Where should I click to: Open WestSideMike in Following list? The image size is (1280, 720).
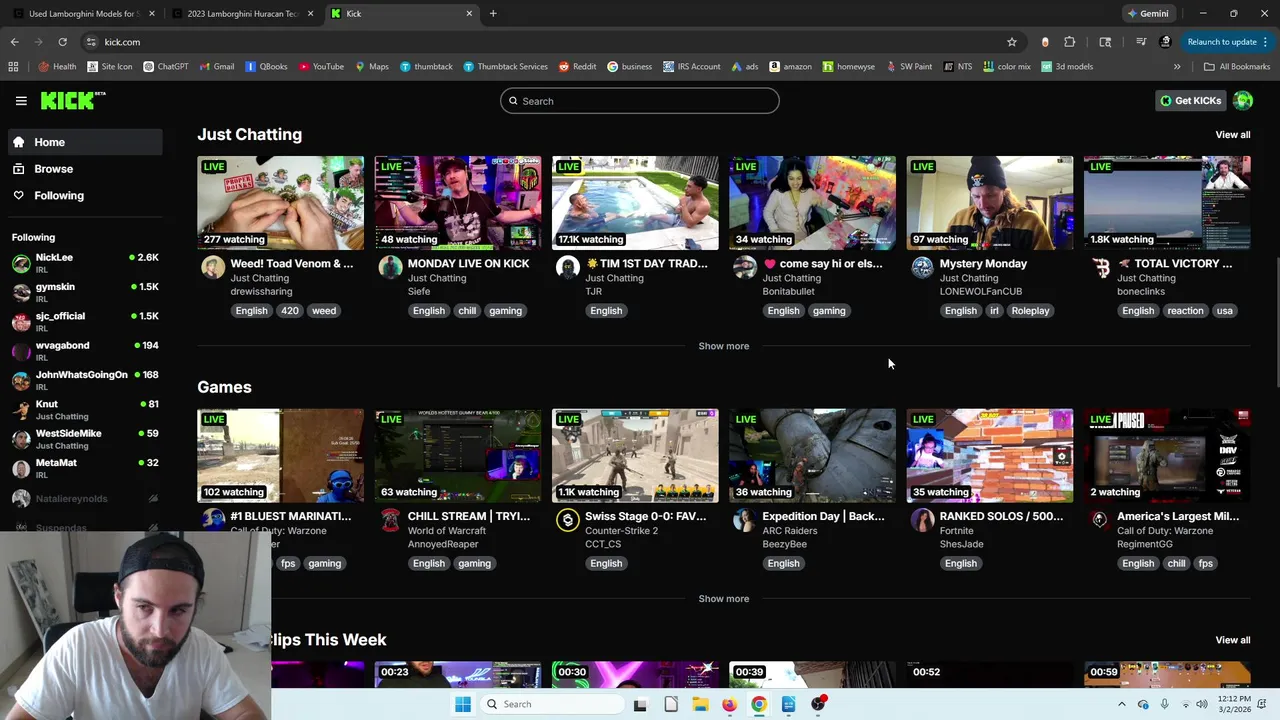click(85, 439)
